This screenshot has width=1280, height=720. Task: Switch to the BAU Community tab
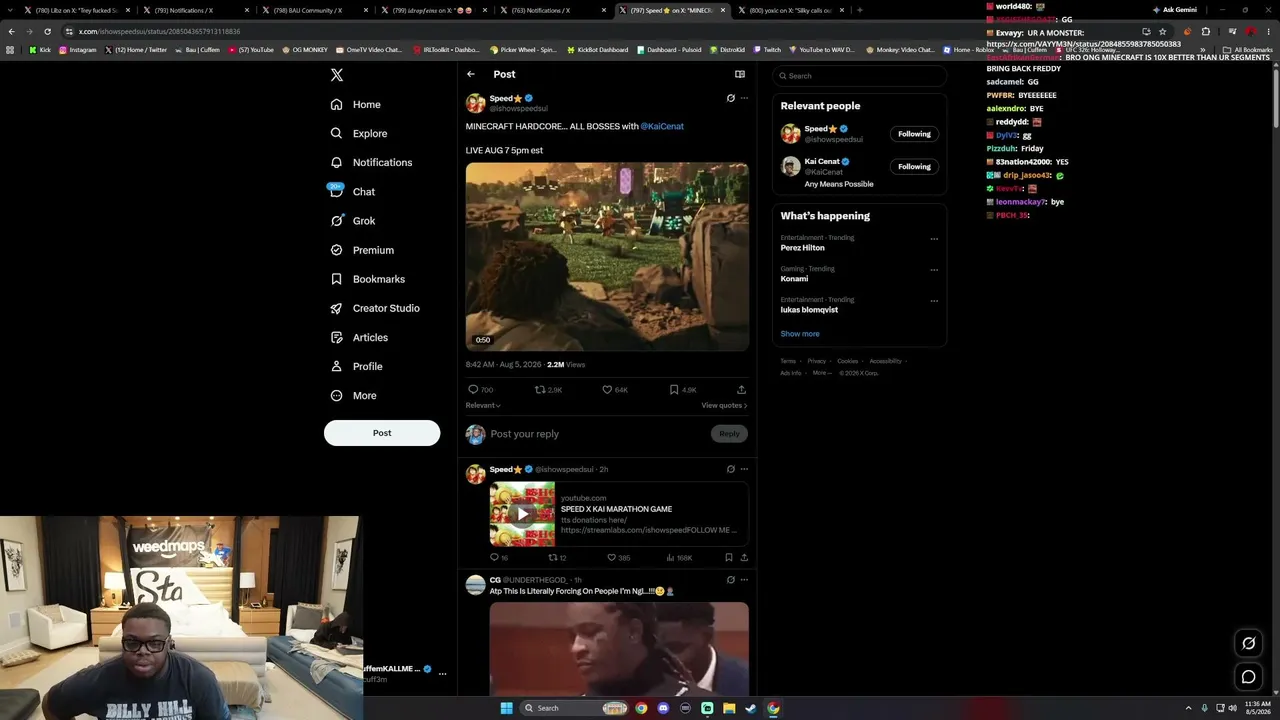coord(314,10)
